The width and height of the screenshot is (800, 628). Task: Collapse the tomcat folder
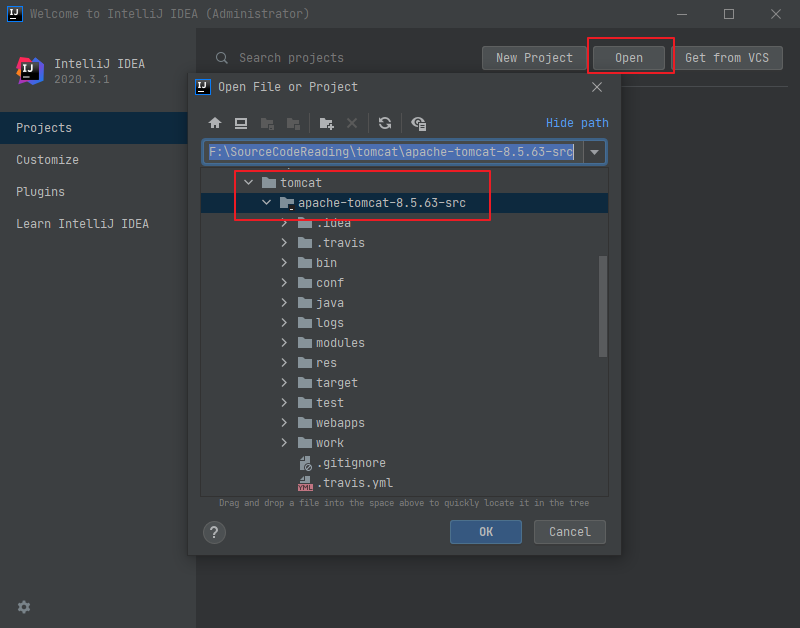(248, 182)
